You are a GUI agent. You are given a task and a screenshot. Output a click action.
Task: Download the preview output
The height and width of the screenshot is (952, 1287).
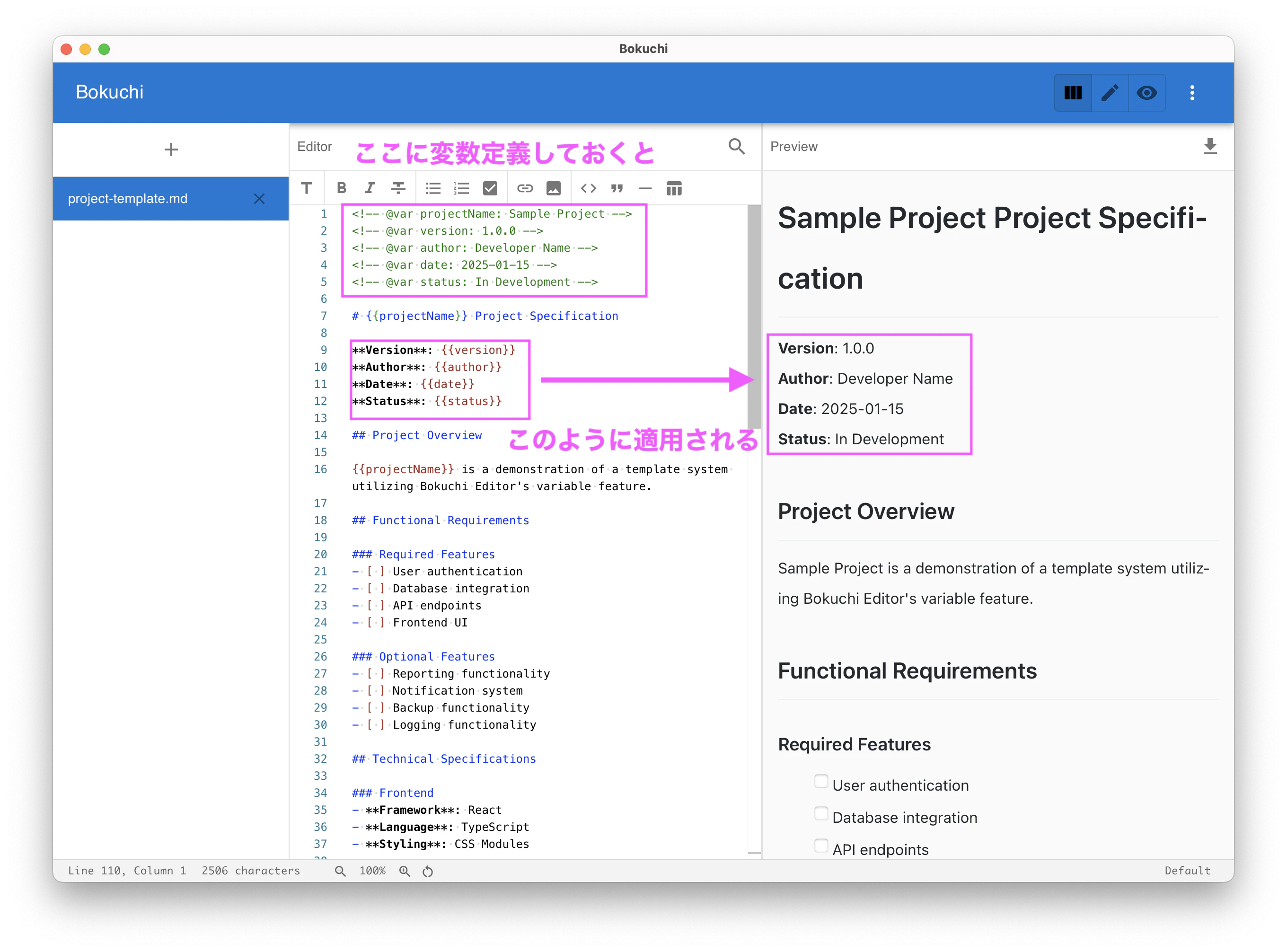1210,146
